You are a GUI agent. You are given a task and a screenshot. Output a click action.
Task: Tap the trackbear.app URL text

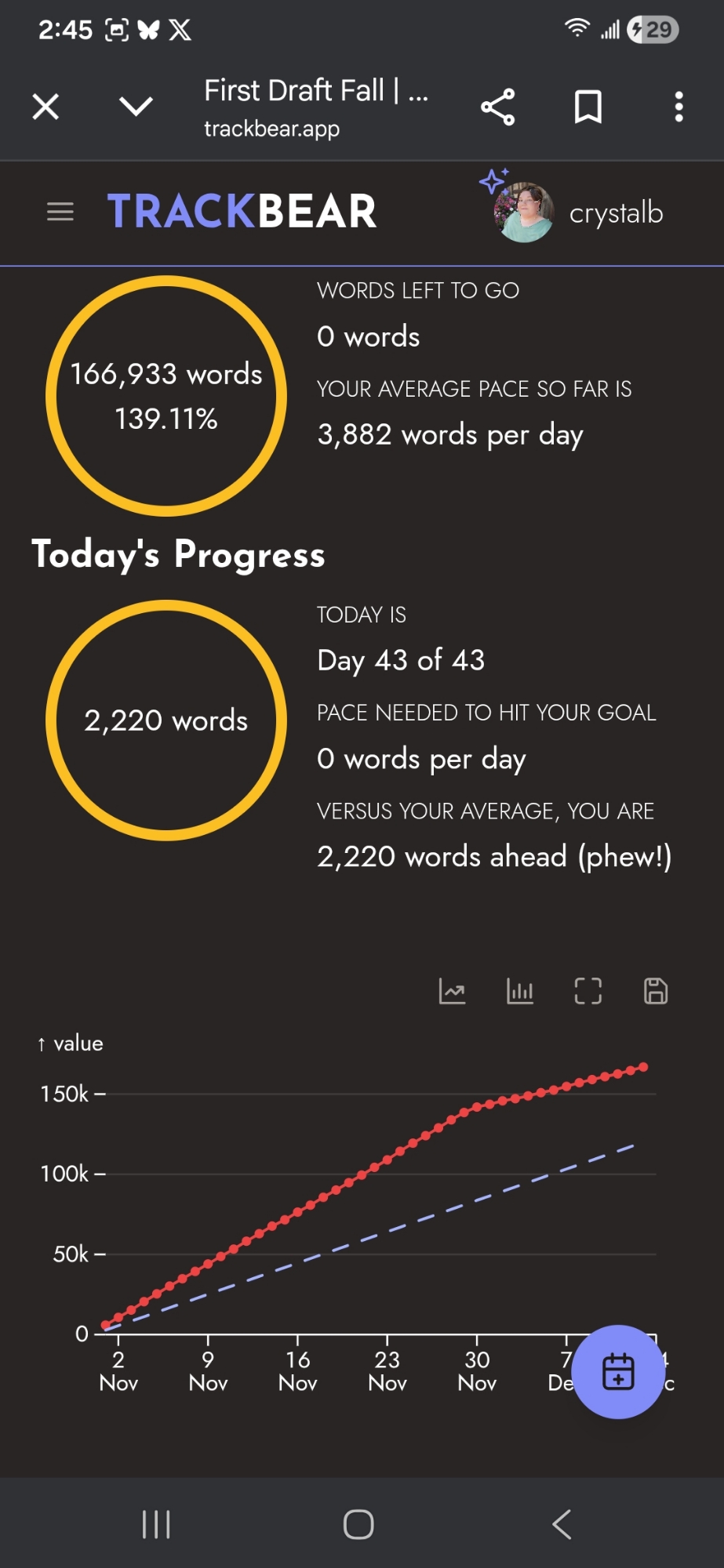[271, 129]
